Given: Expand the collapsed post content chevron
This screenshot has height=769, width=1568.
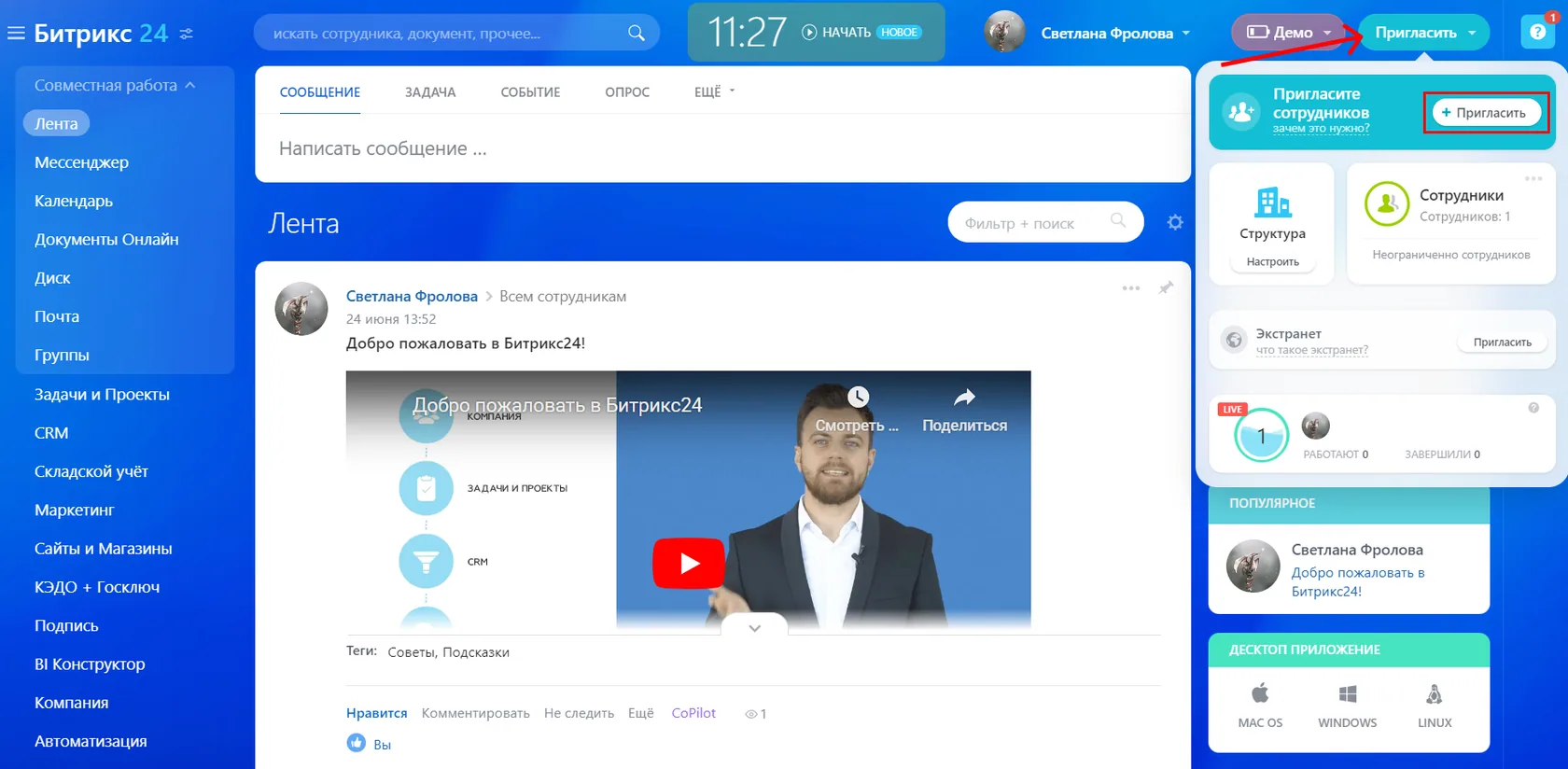Looking at the screenshot, I should pyautogui.click(x=754, y=628).
